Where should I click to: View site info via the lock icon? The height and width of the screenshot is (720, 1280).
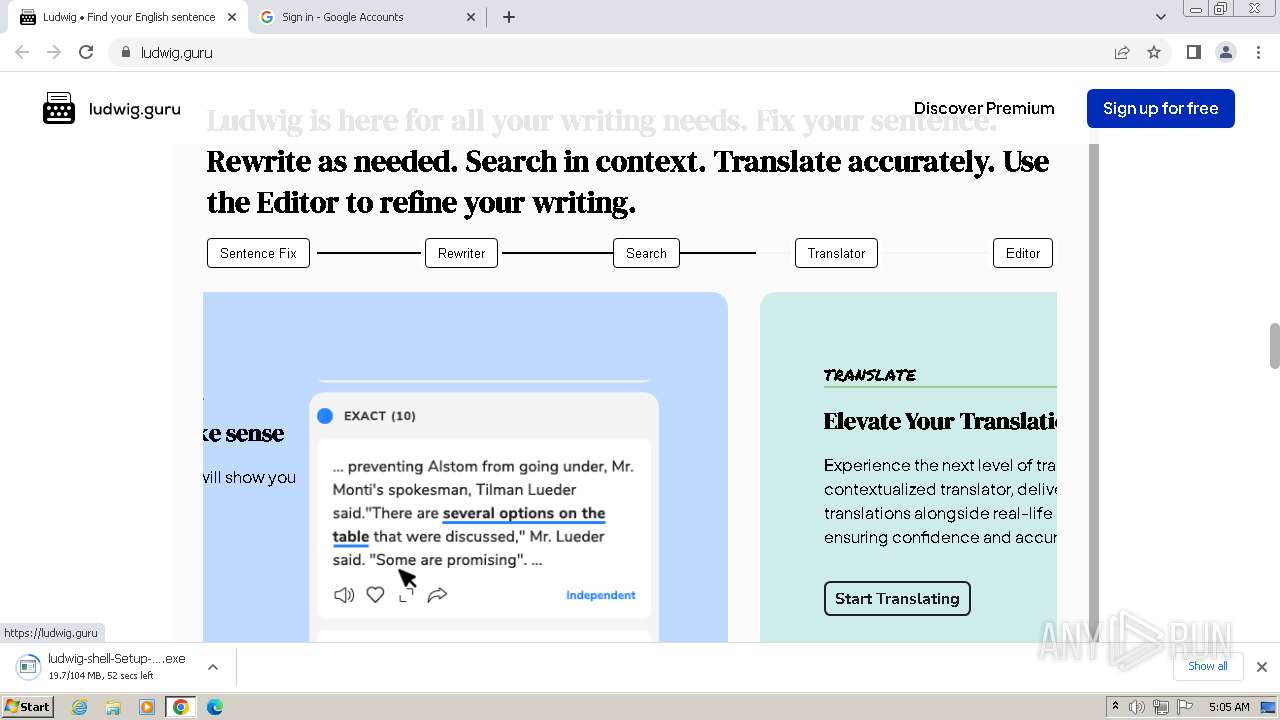[125, 52]
